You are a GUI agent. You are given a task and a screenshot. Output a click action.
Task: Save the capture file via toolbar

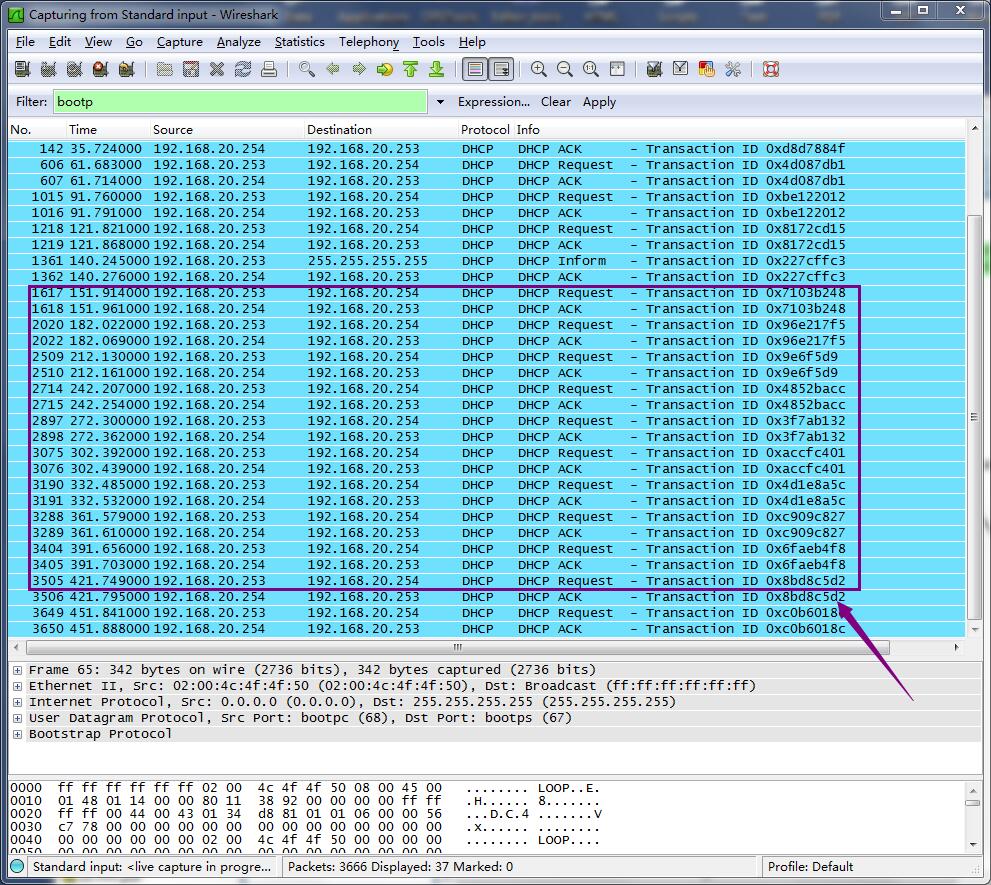click(190, 69)
